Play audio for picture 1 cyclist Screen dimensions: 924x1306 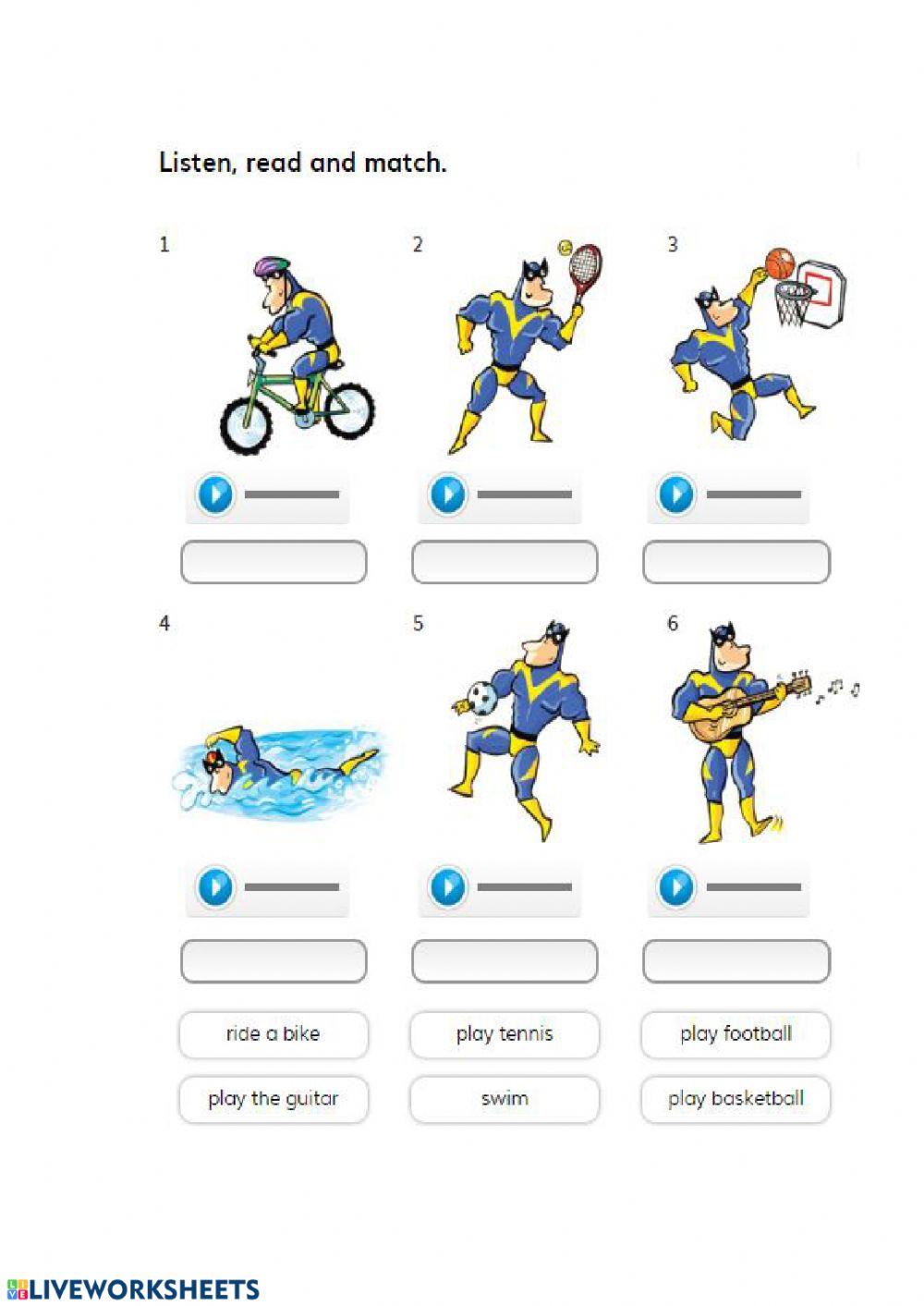point(215,494)
